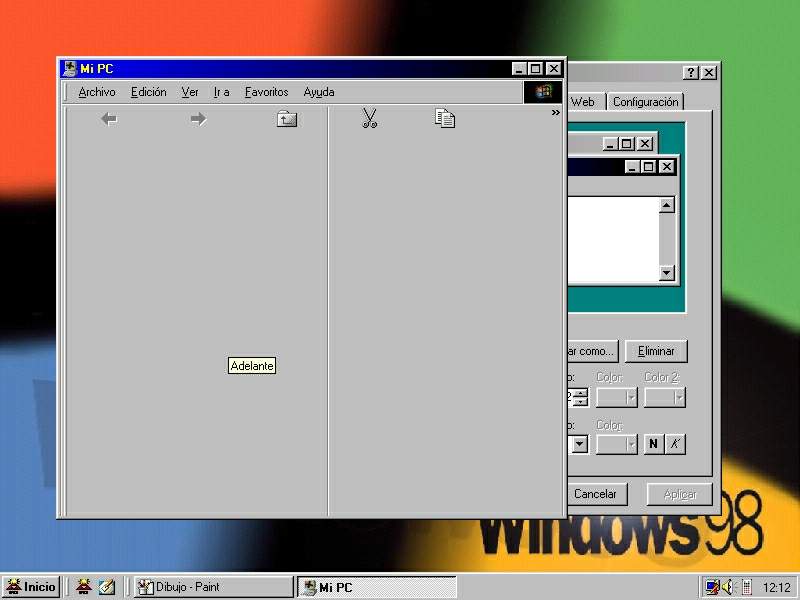Open the Ir a menu
The width and height of the screenshot is (800, 600).
tap(221, 92)
